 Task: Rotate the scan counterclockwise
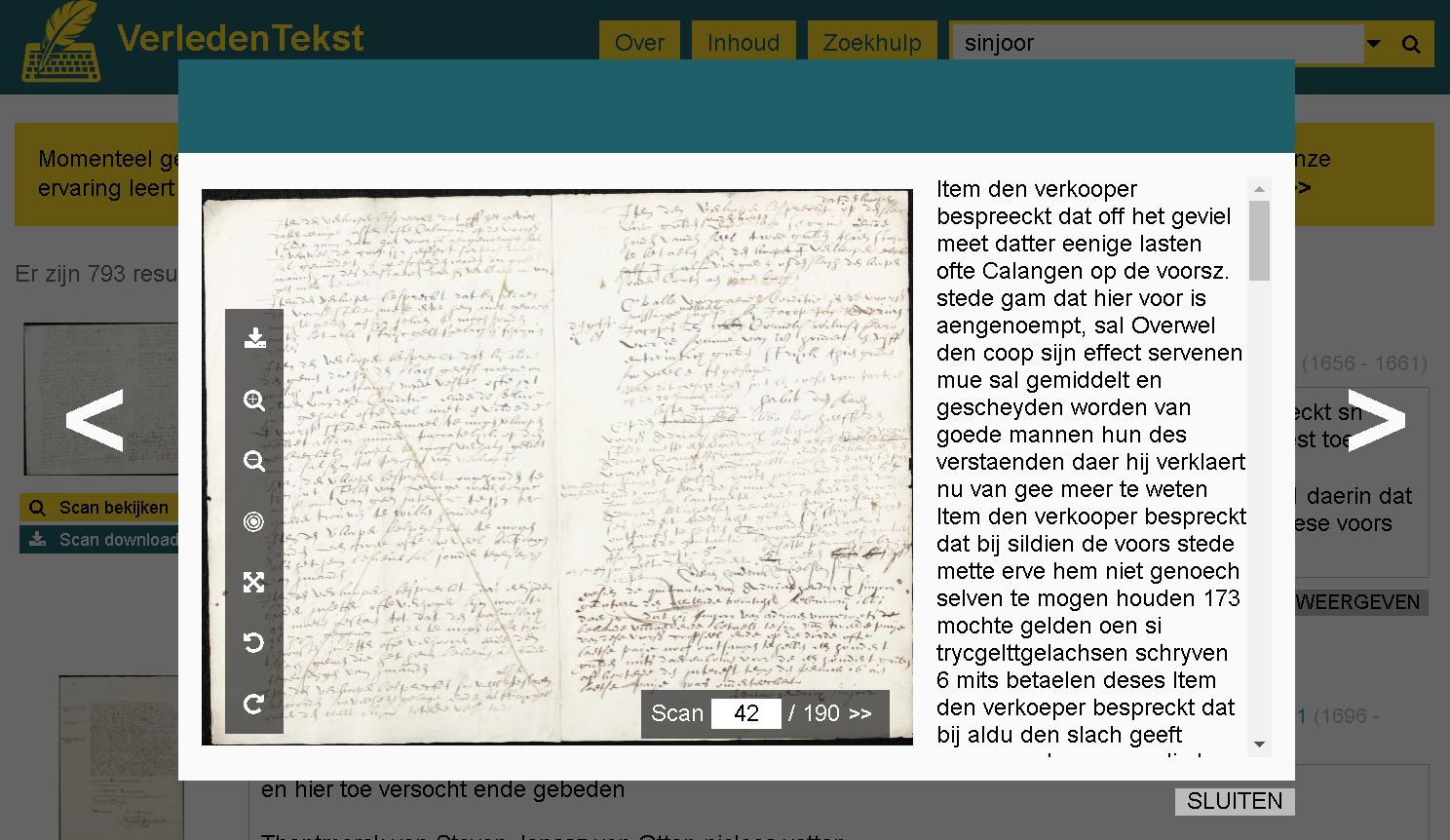pyautogui.click(x=253, y=643)
